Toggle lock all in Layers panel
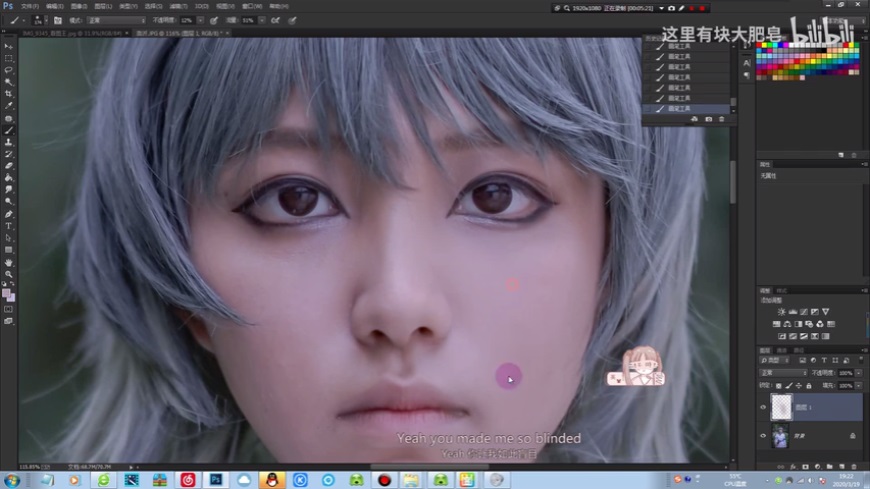The height and width of the screenshot is (489, 870). (809, 386)
